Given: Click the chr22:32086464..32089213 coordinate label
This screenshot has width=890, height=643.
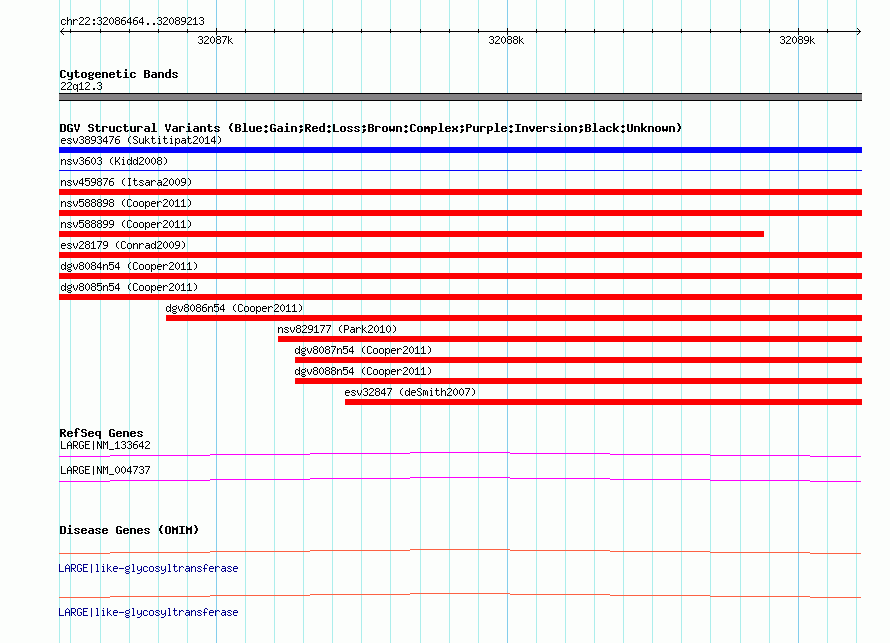Looking at the screenshot, I should point(132,22).
